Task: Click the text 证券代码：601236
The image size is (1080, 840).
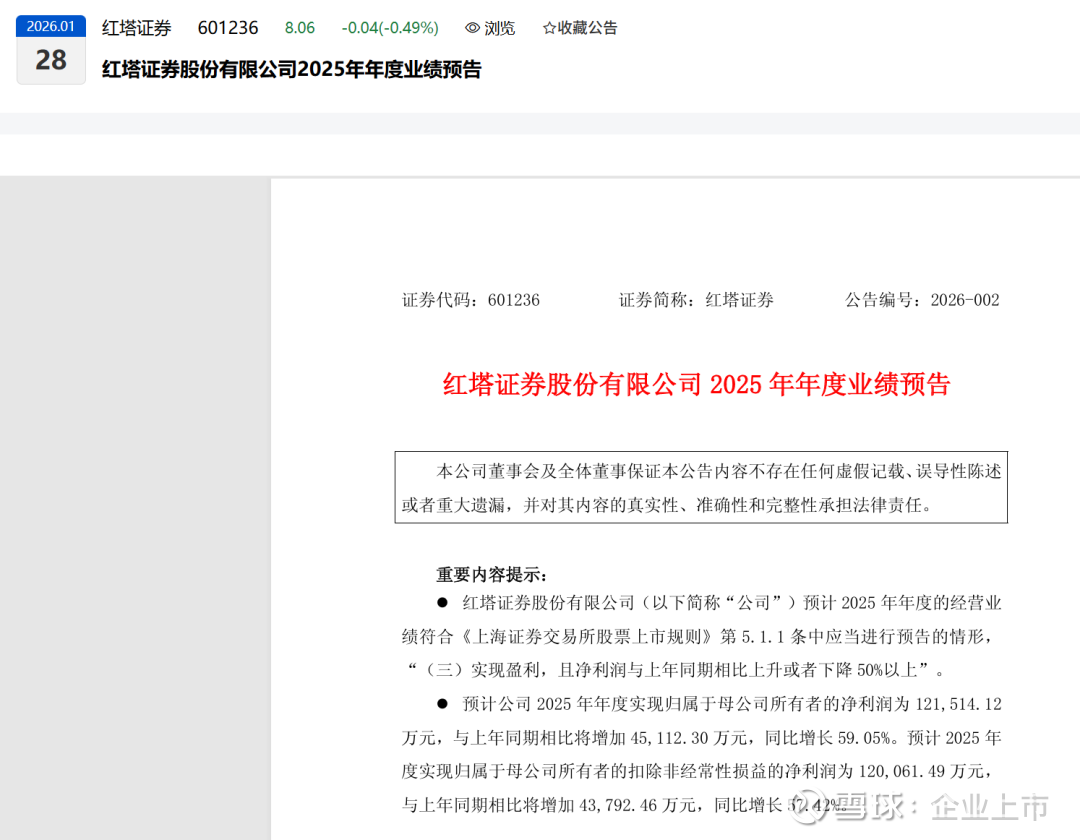Action: [x=470, y=300]
